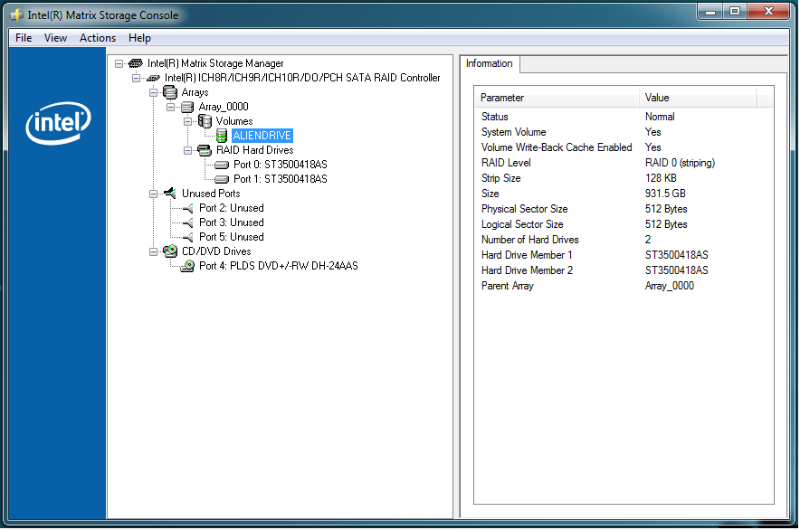Open the Actions menu
The height and width of the screenshot is (530, 800).
97,38
